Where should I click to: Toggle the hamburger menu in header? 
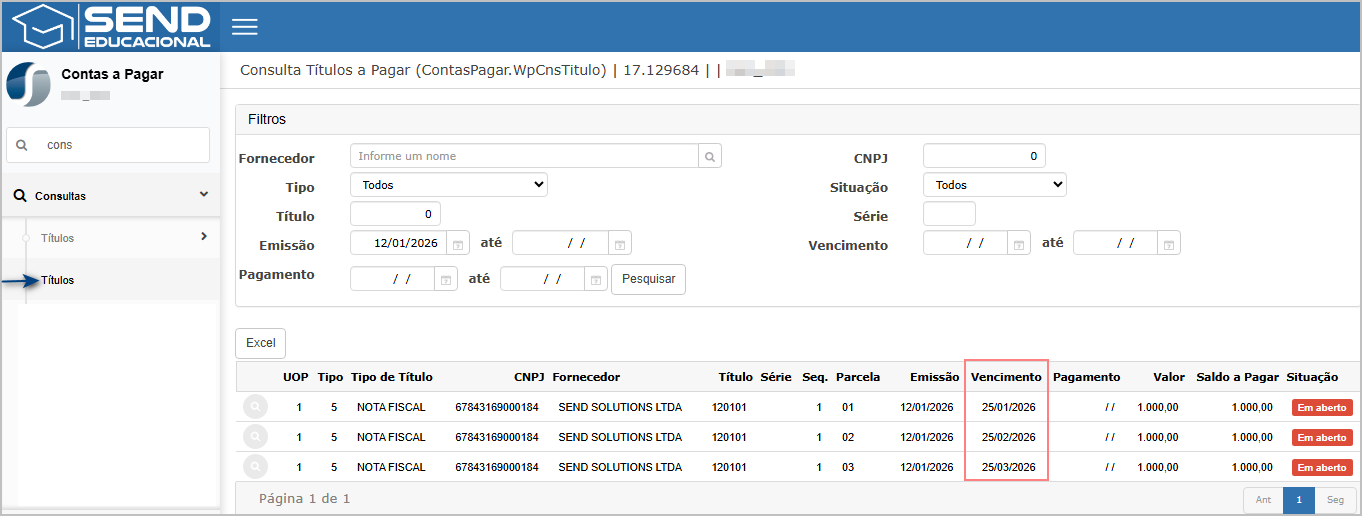tap(245, 27)
